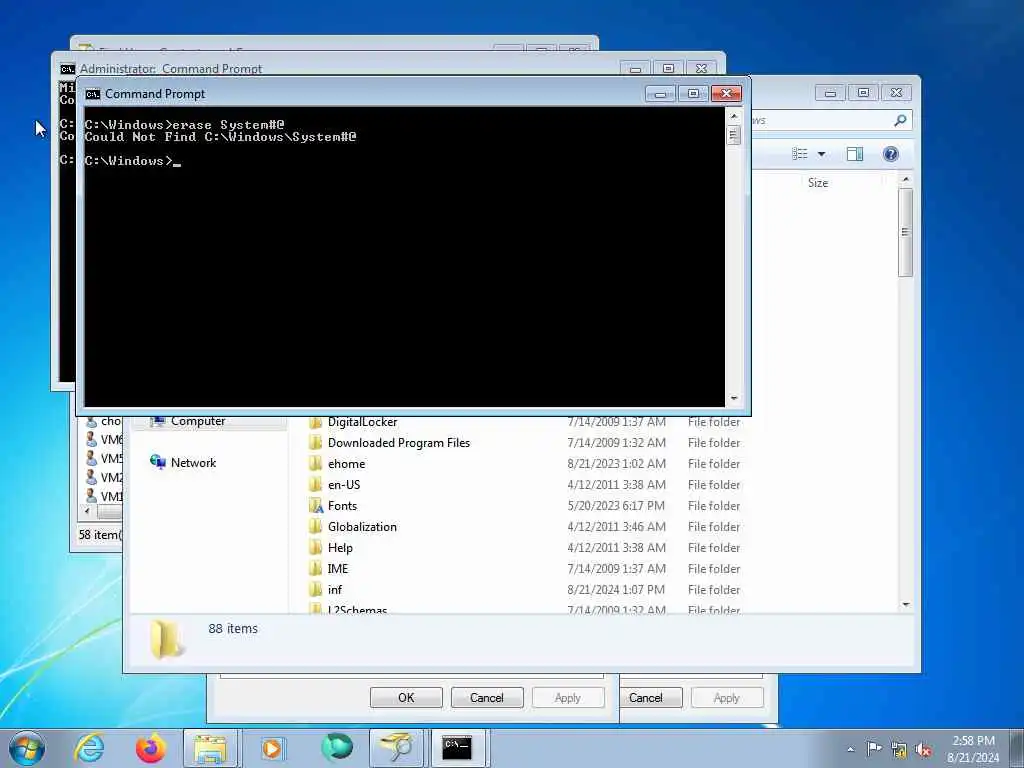Select the inf folder
This screenshot has width=1024, height=768.
click(x=334, y=589)
